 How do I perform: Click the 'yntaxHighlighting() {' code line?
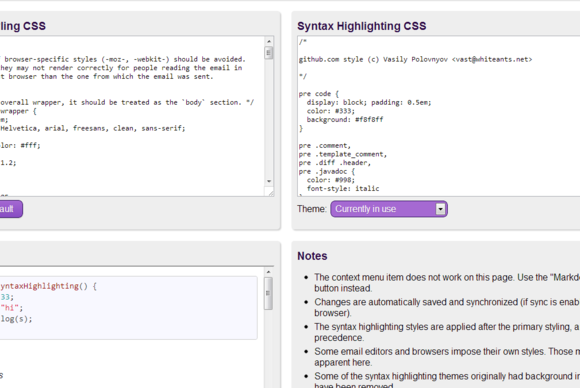pyautogui.click(x=48, y=286)
